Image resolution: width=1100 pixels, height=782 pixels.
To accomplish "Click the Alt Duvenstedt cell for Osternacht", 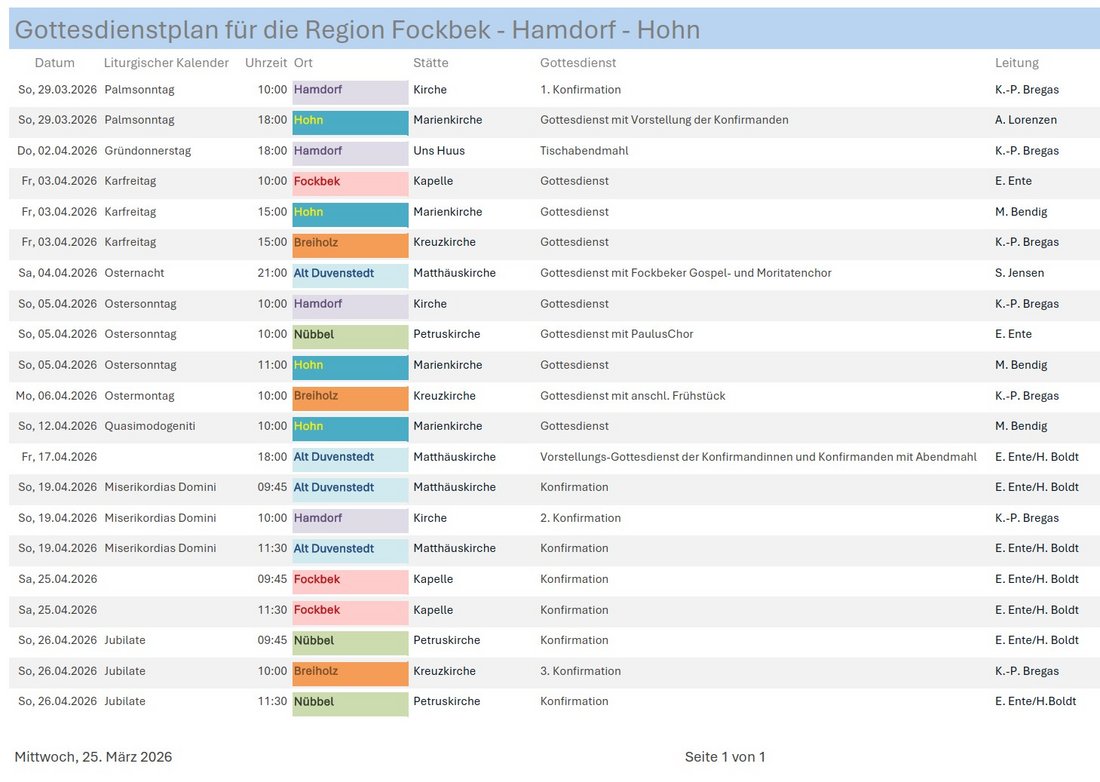I will pyautogui.click(x=350, y=273).
